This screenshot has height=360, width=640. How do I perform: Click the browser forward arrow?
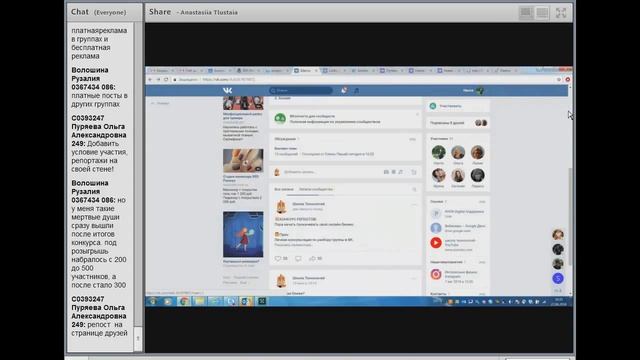[158, 79]
